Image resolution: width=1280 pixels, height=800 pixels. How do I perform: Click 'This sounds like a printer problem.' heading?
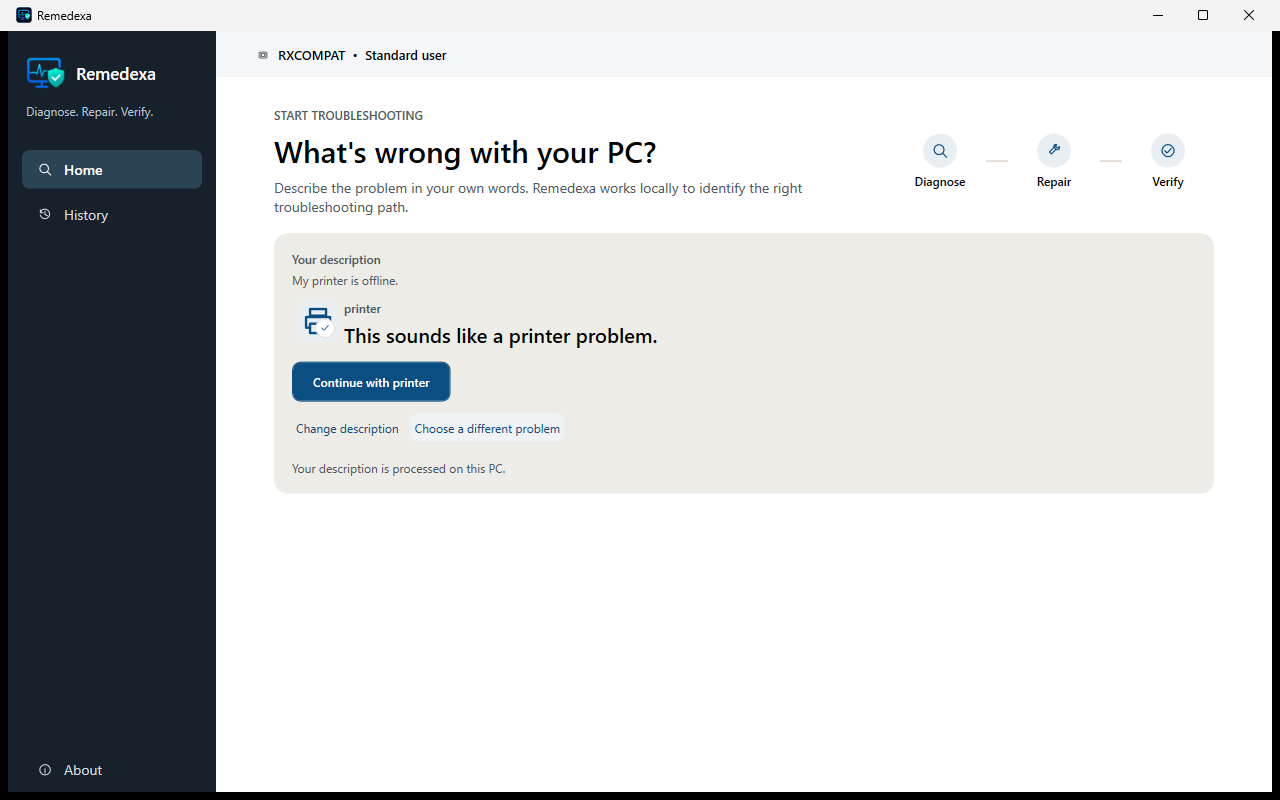pos(501,336)
